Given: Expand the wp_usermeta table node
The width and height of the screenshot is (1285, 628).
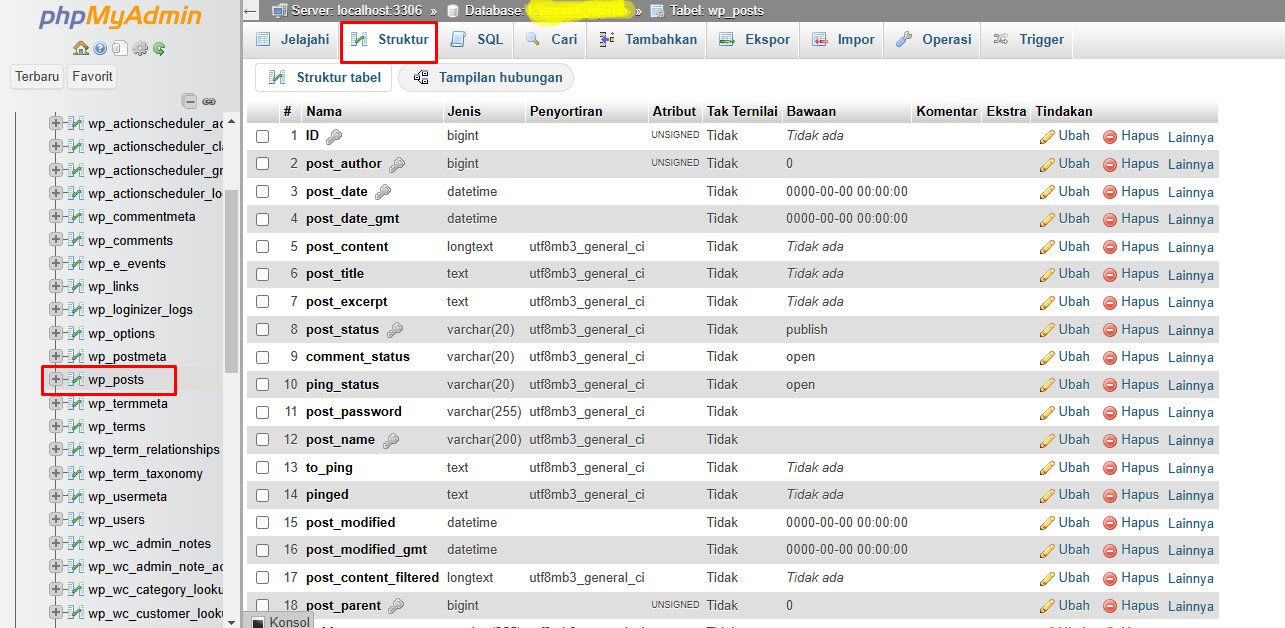Looking at the screenshot, I should pyautogui.click(x=56, y=496).
